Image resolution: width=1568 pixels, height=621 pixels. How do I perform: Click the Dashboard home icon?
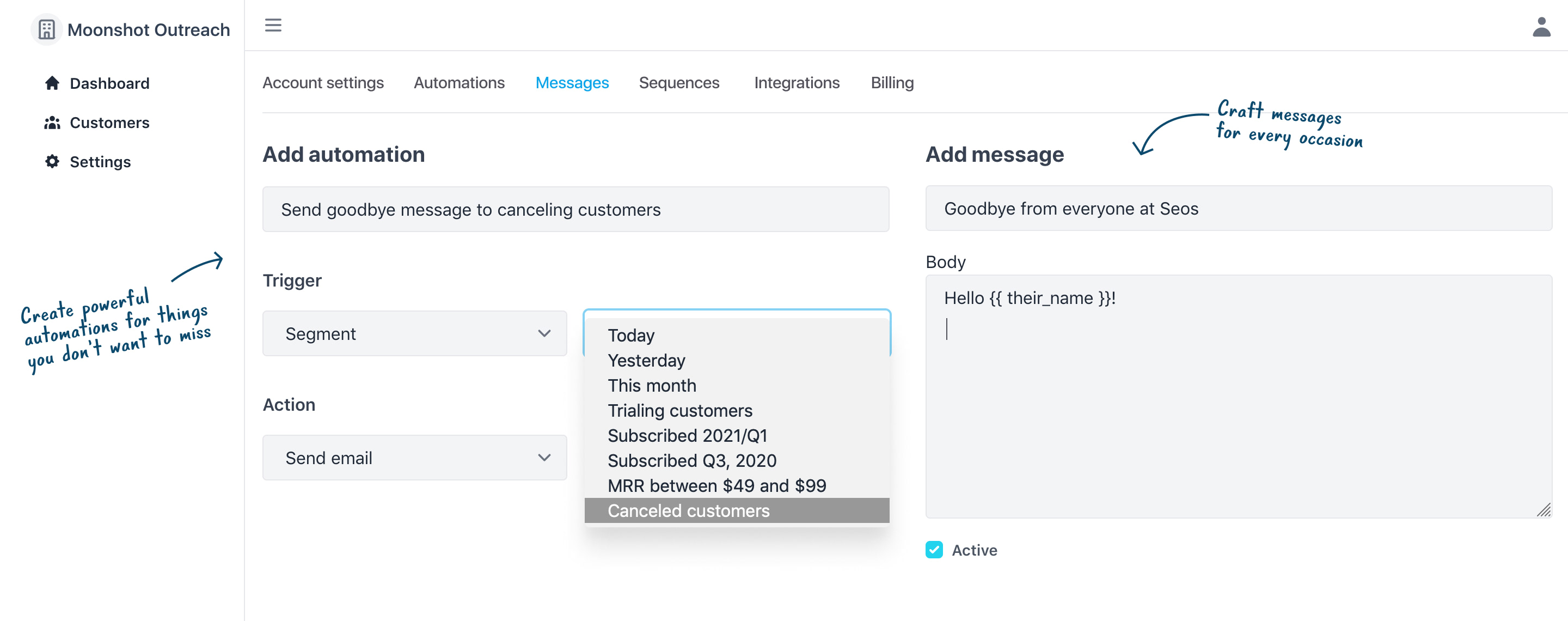[x=52, y=83]
